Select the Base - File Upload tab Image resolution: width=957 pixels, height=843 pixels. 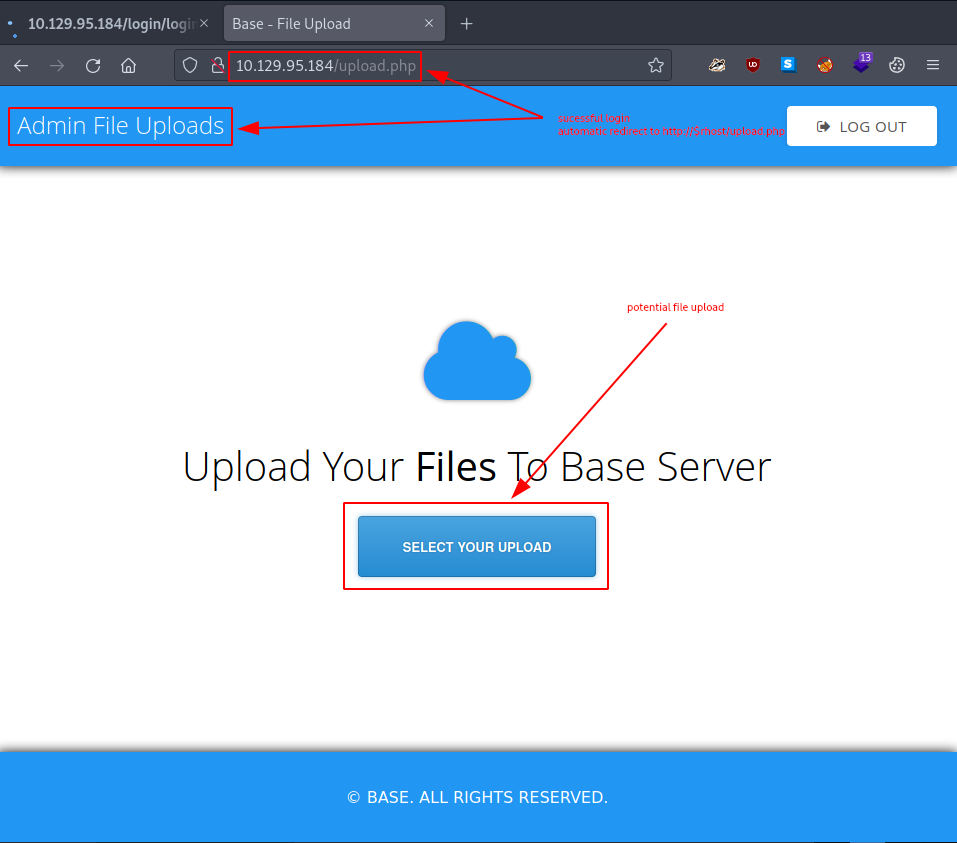330,23
